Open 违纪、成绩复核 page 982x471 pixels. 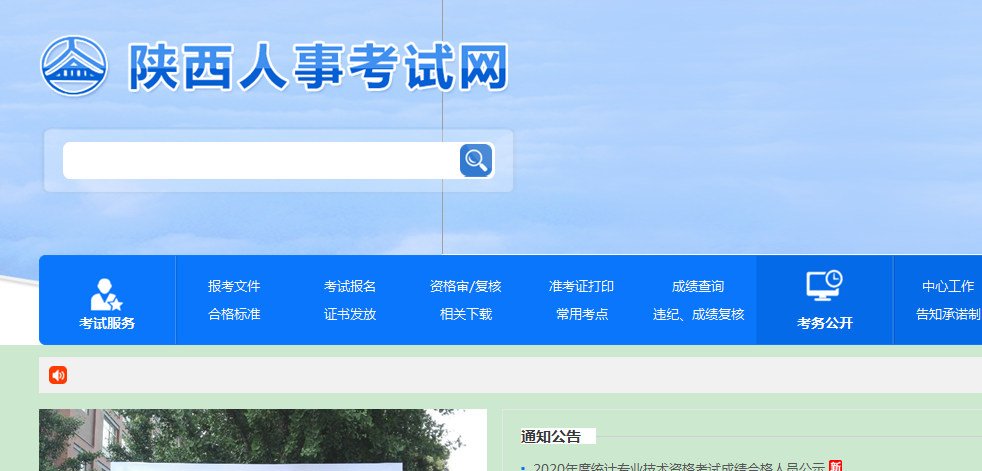pyautogui.click(x=698, y=314)
